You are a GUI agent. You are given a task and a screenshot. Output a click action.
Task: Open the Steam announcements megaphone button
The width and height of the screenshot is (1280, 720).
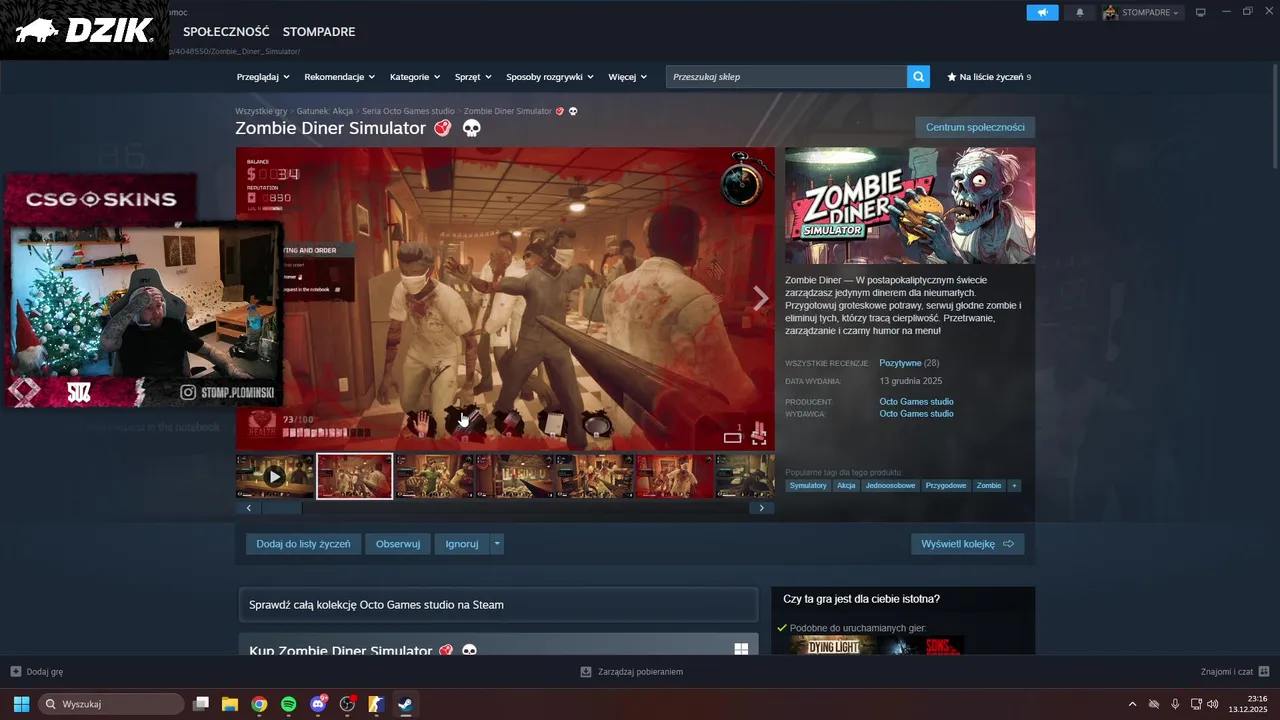point(1042,13)
